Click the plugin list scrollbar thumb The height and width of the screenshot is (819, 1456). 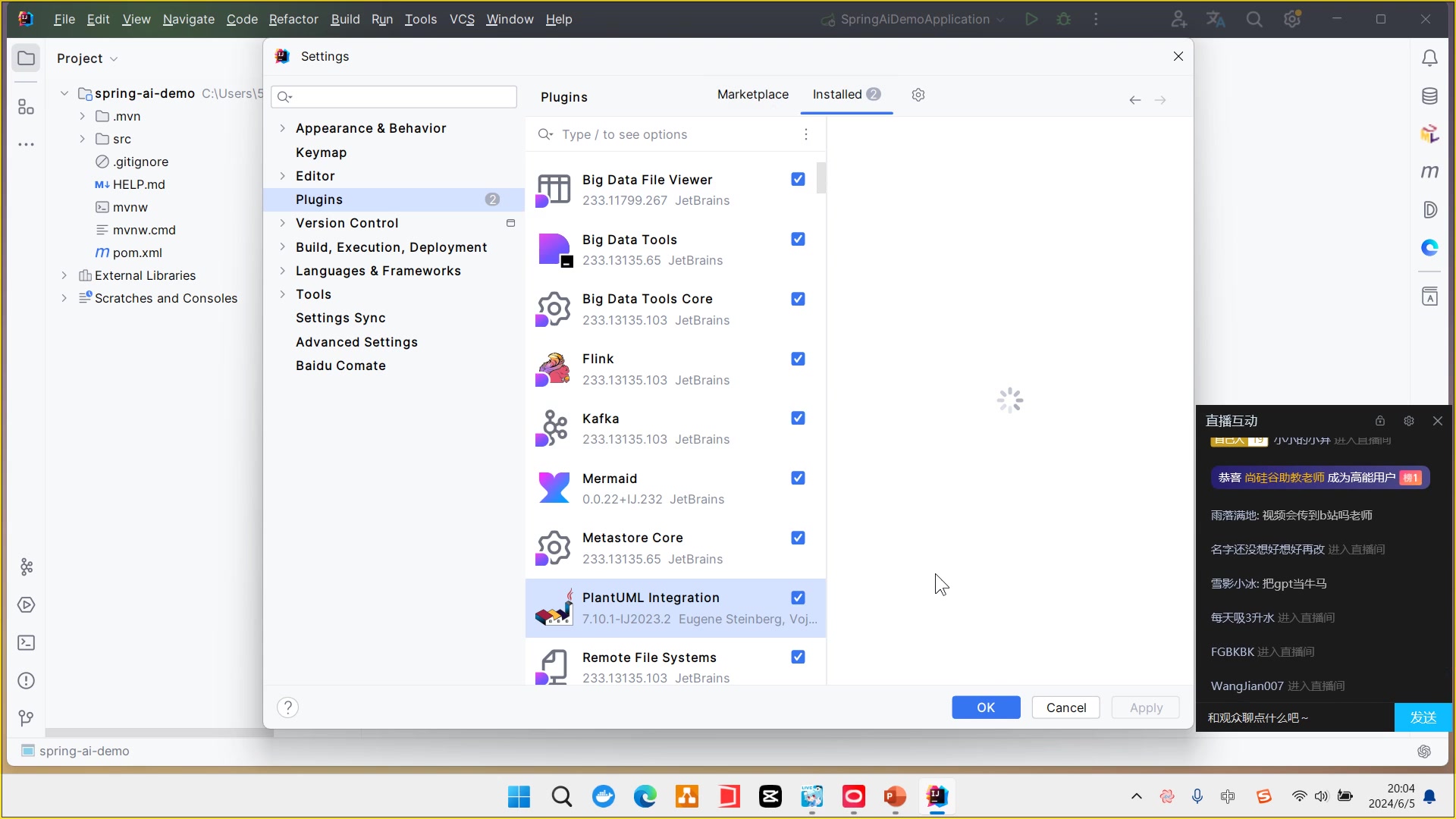pyautogui.click(x=821, y=178)
